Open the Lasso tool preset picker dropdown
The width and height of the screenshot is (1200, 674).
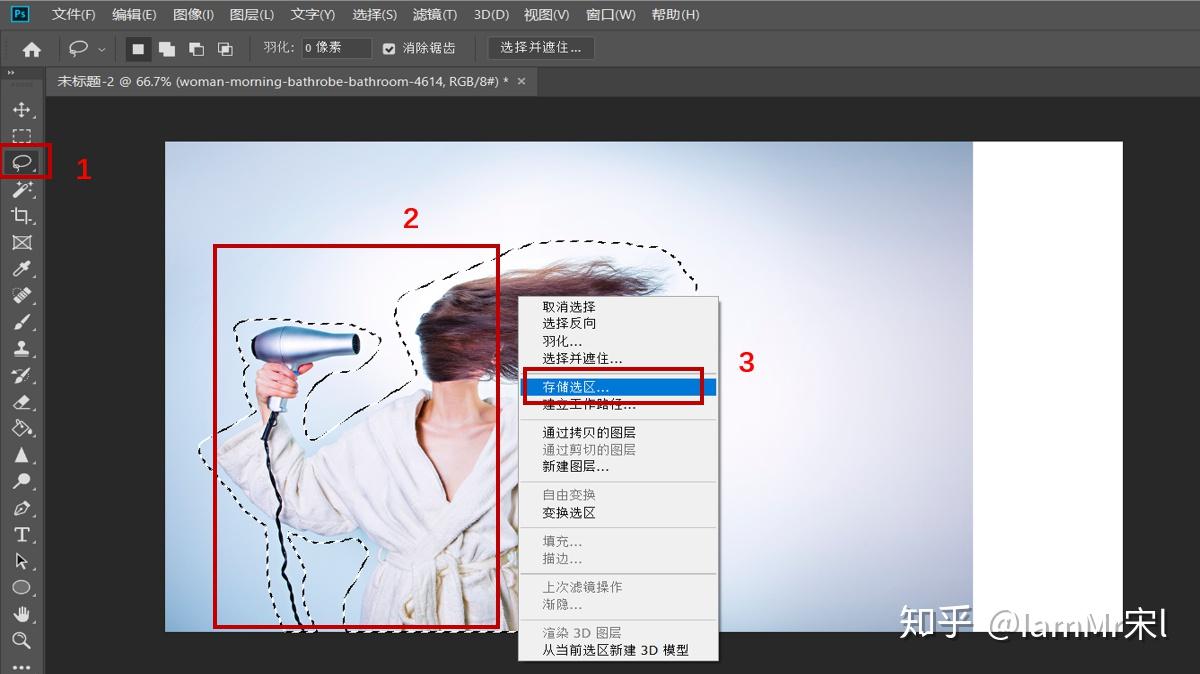coord(101,48)
